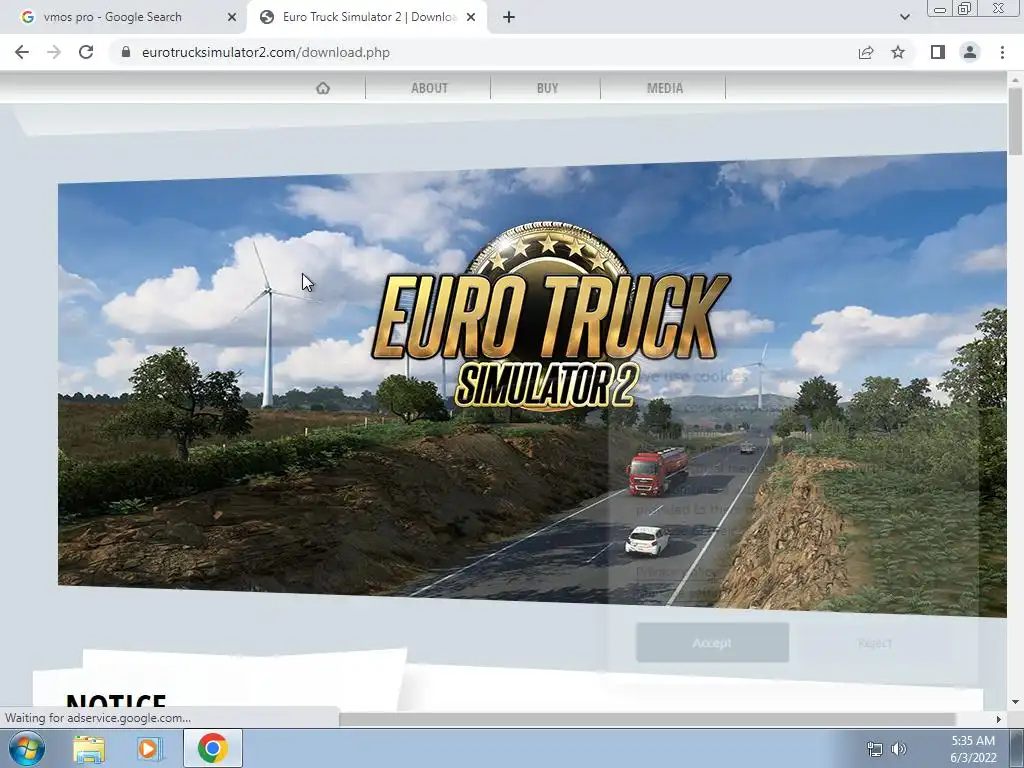The image size is (1024, 768).
Task: Accept cookies with the Accept button
Action: (x=712, y=643)
